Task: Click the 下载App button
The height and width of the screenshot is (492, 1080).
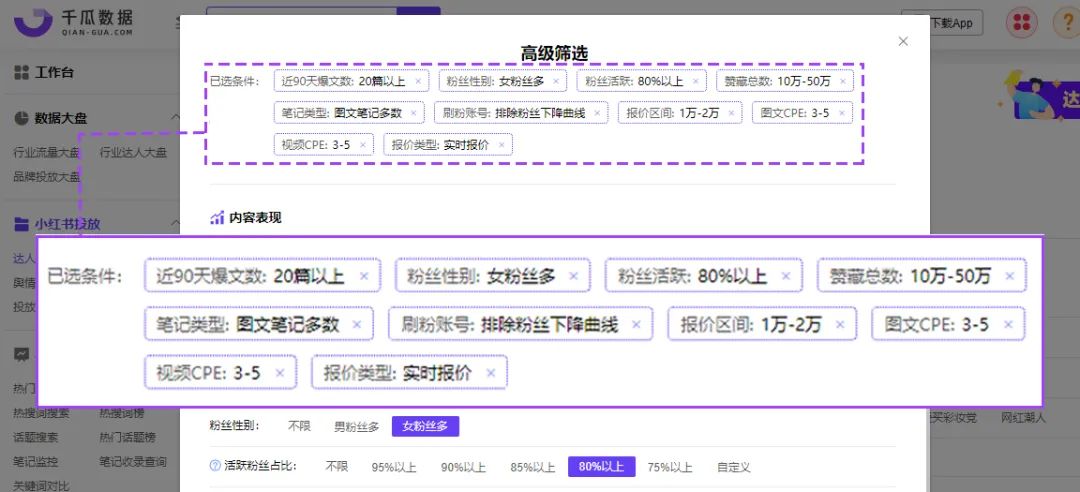Action: pyautogui.click(x=942, y=23)
